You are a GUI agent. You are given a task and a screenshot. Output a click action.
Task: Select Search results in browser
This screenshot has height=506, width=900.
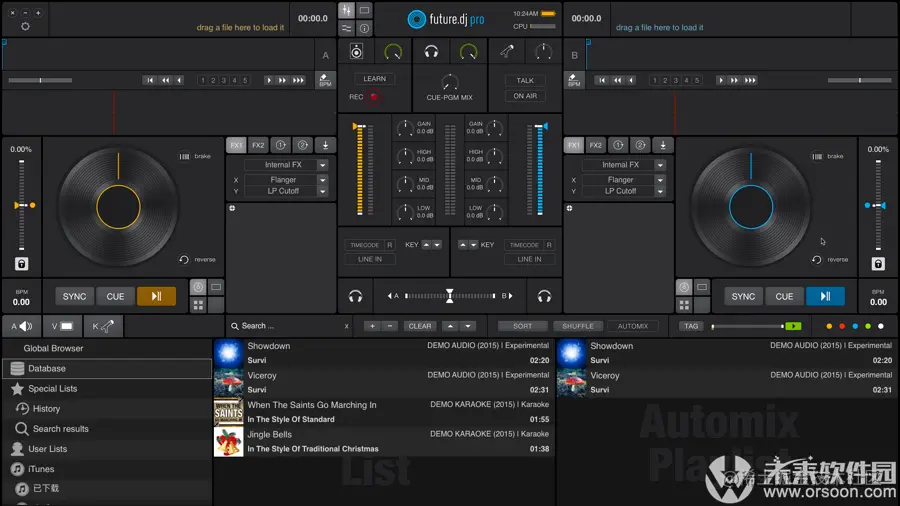tap(60, 429)
